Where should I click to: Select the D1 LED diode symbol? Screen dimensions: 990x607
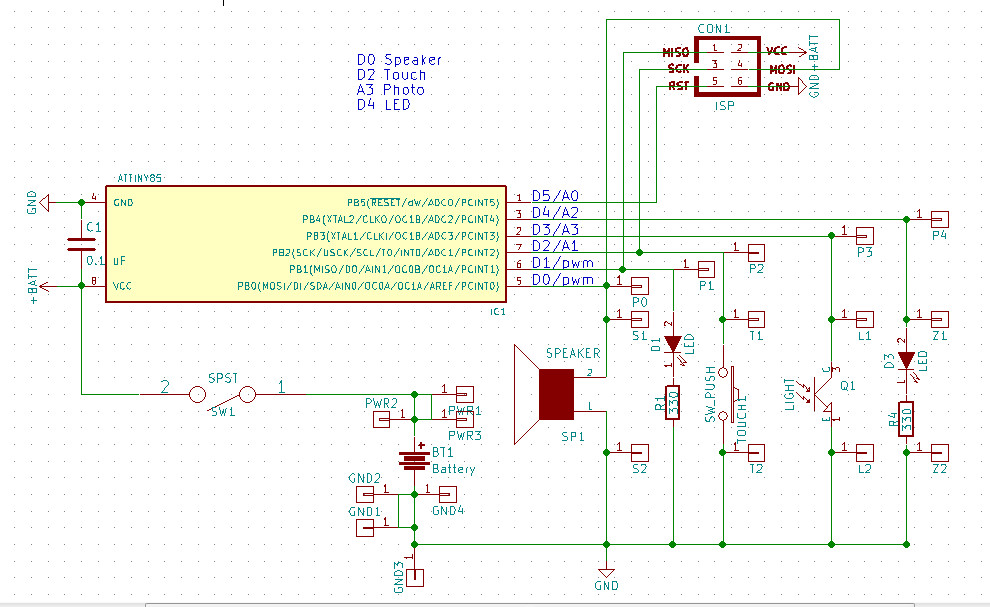(673, 344)
